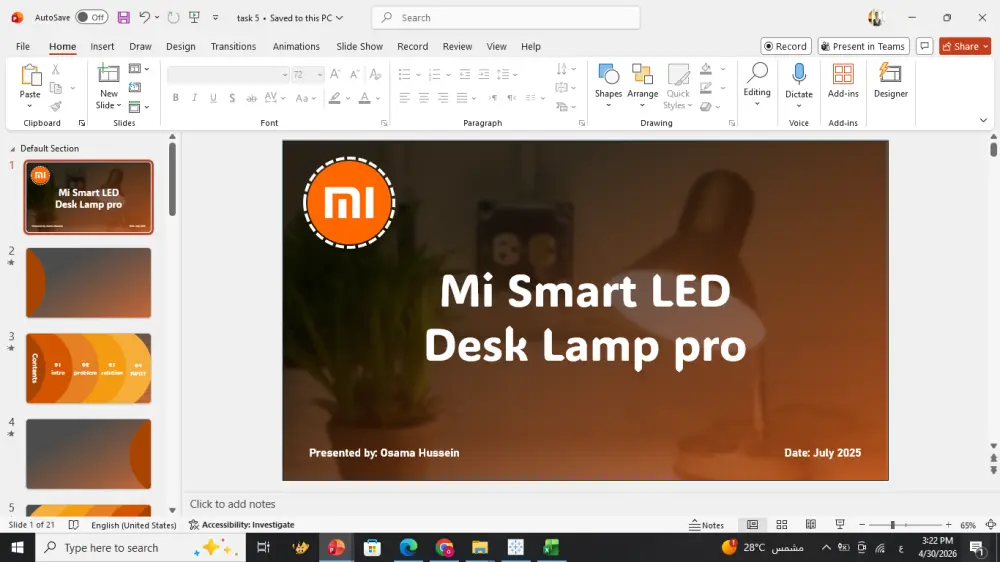
Task: Switch to Reading View
Action: tap(811, 524)
